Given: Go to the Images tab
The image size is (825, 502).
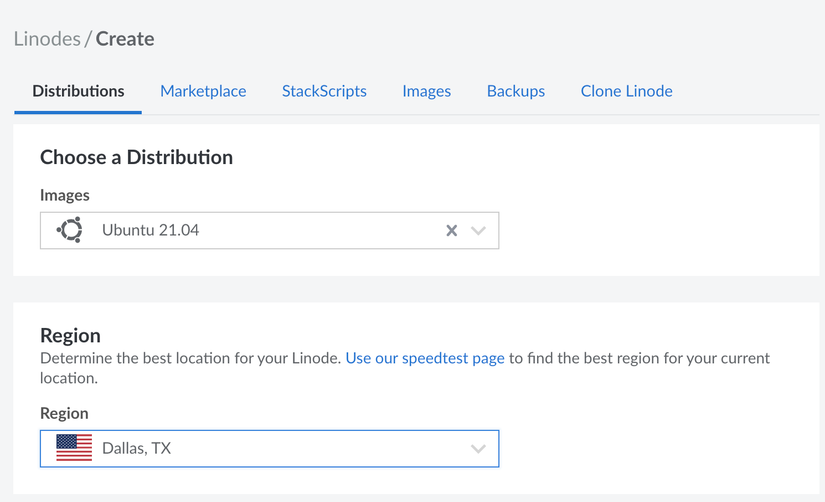Looking at the screenshot, I should tap(427, 91).
